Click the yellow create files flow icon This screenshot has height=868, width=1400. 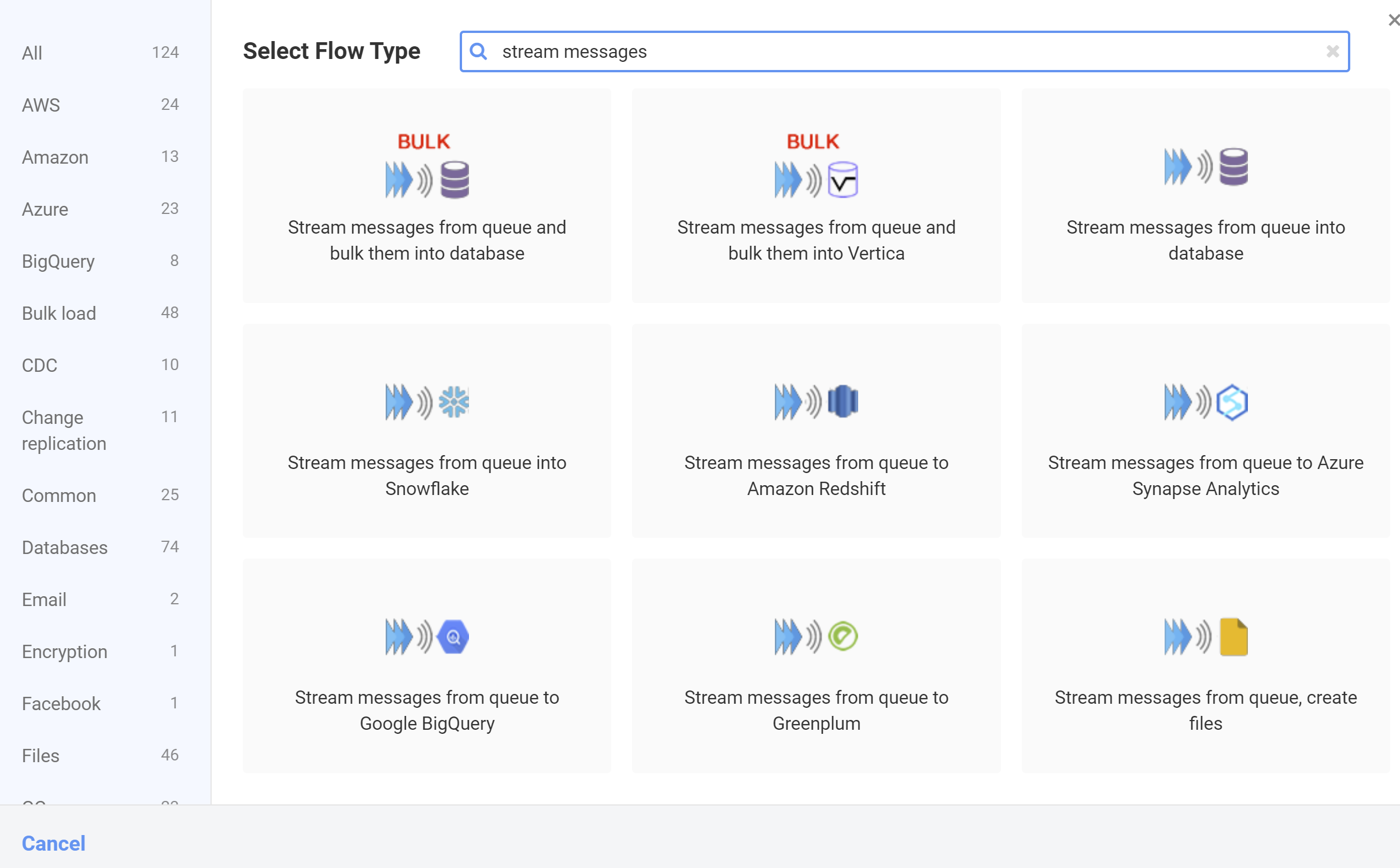tap(1205, 637)
